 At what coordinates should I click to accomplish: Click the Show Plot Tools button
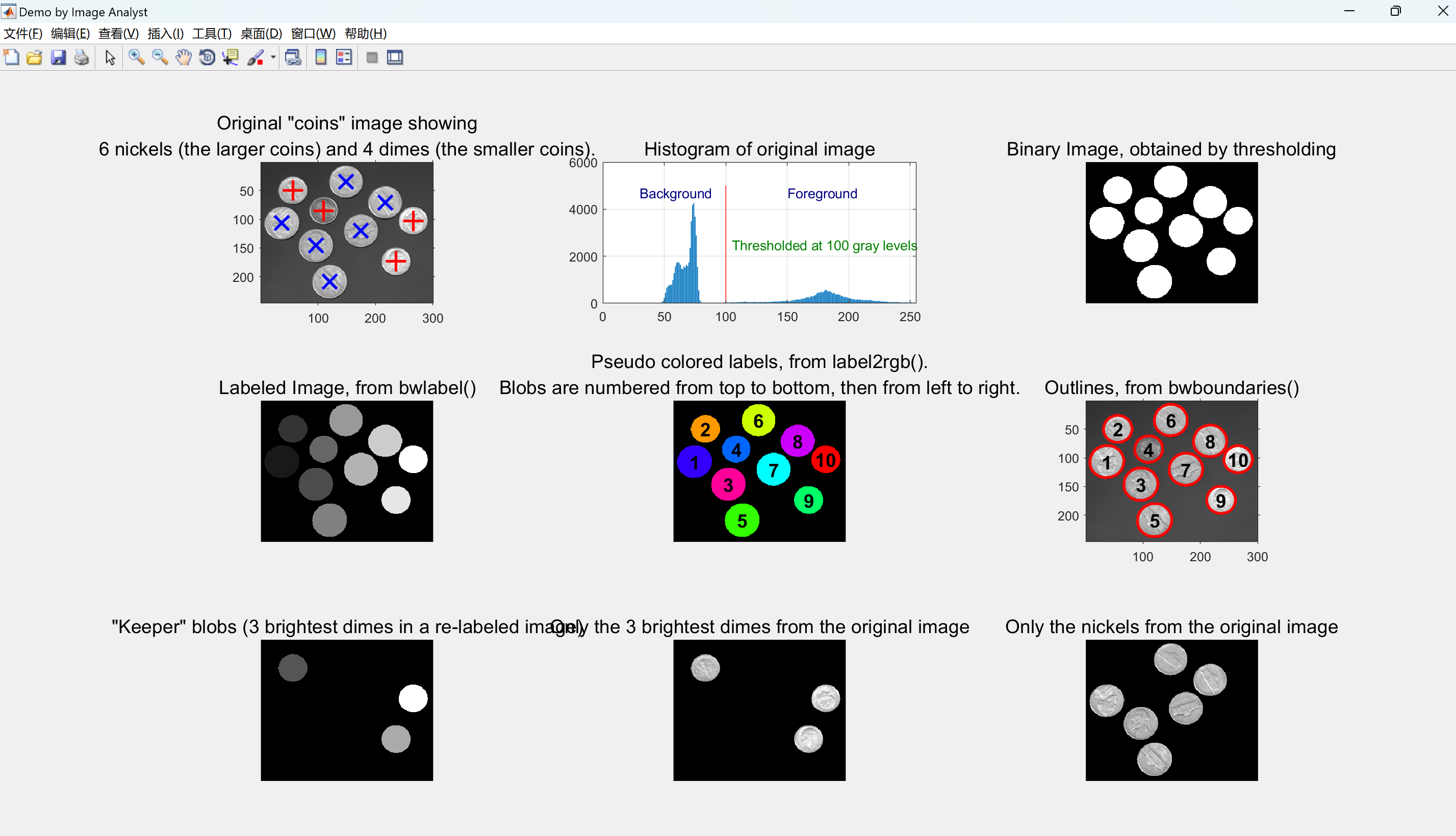click(x=395, y=58)
